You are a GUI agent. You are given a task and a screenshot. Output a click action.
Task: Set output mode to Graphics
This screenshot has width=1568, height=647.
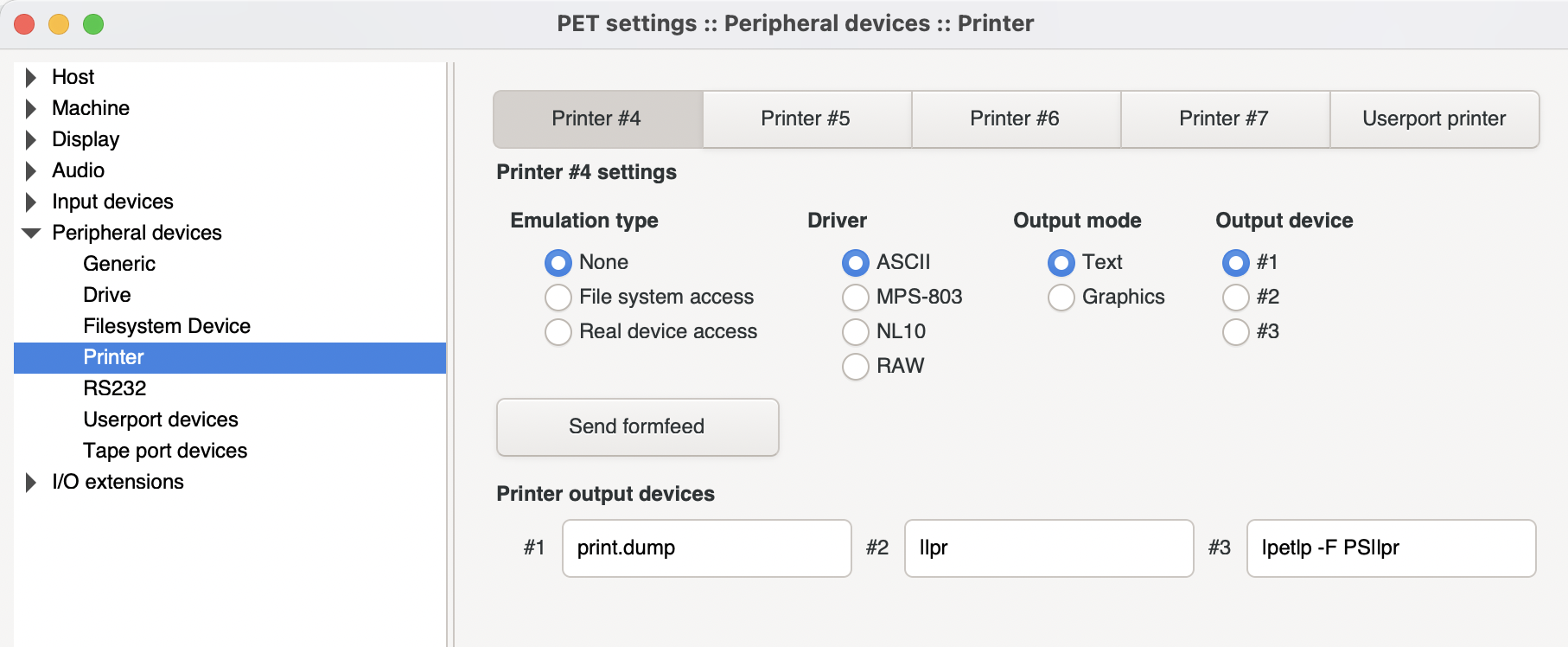click(x=1061, y=298)
